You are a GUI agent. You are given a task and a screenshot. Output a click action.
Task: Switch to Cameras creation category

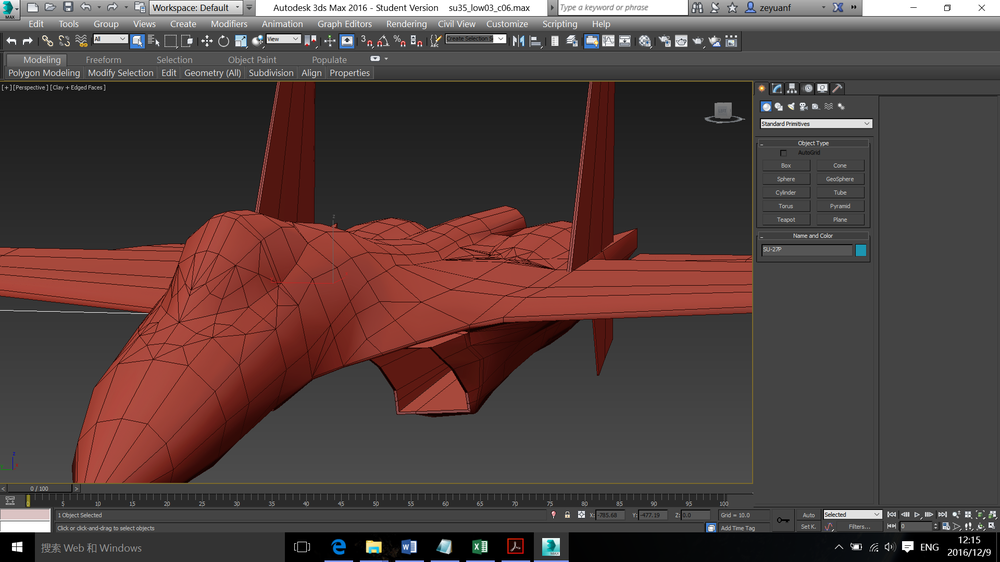coord(803,106)
